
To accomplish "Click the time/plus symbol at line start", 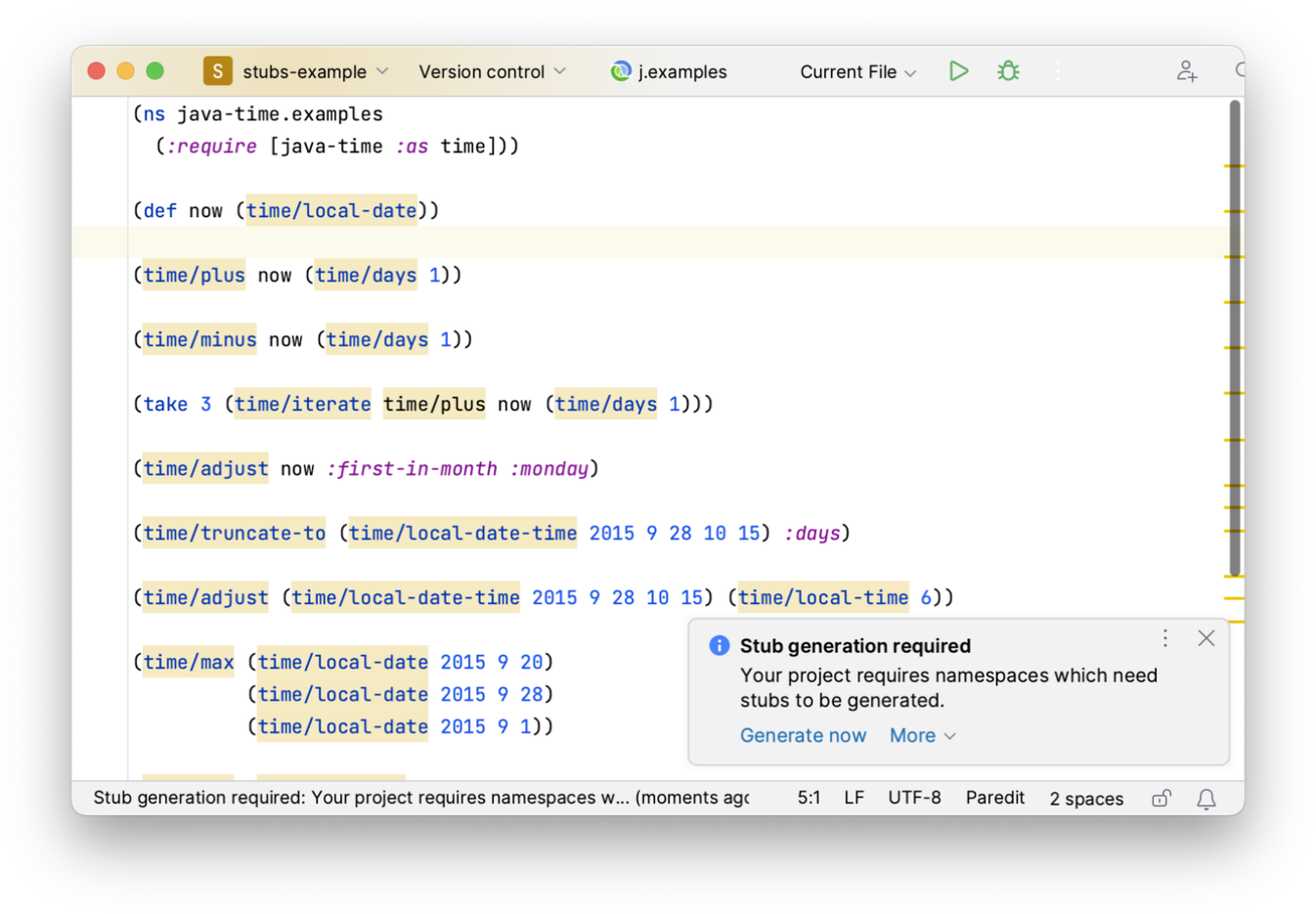I will pos(194,275).
